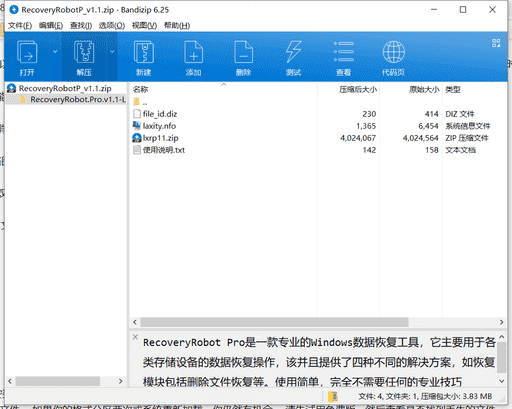The width and height of the screenshot is (512, 409).
Task: Click the Test (测试) lightning icon
Action: click(293, 52)
